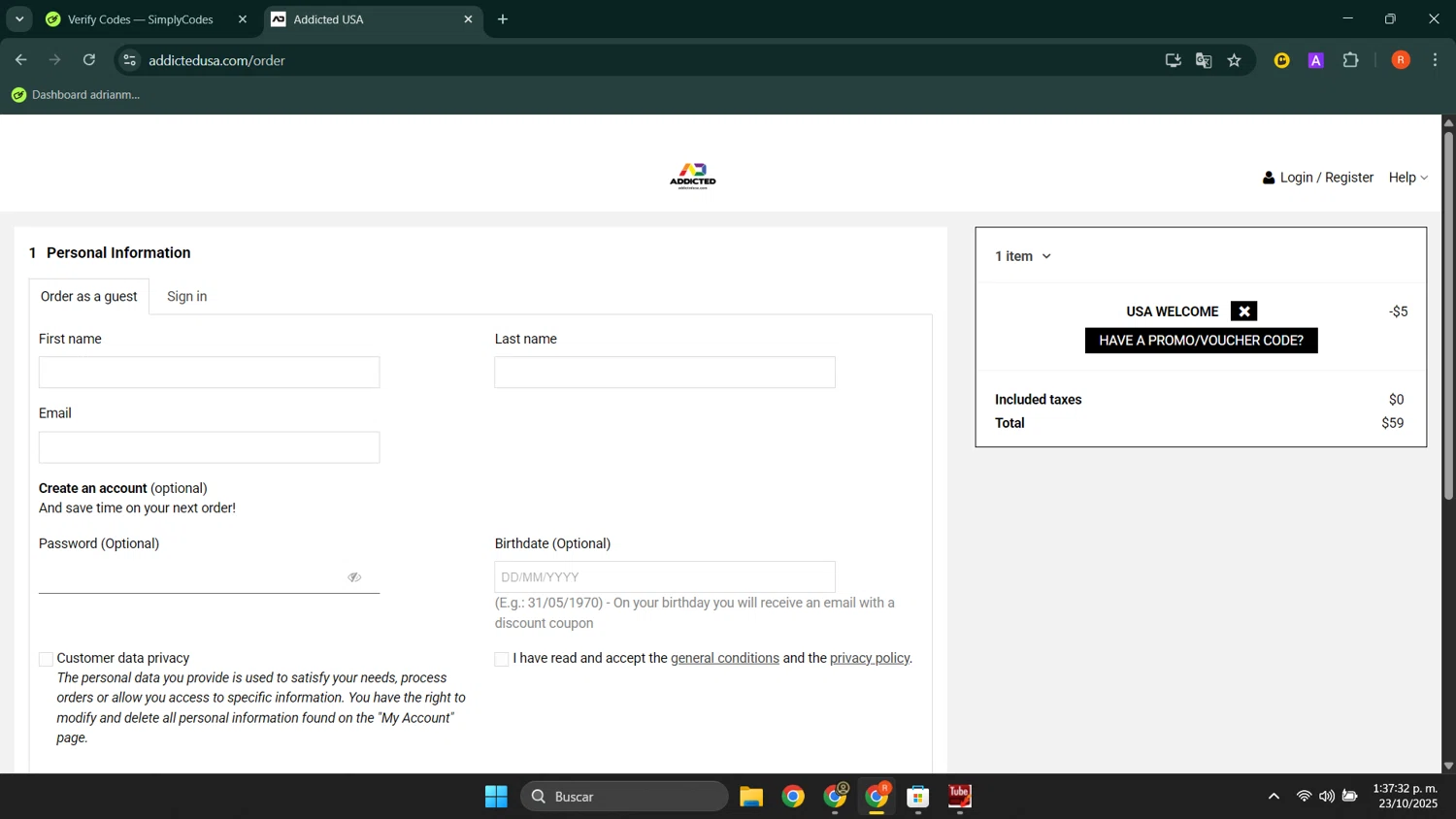Click the address bar URL addictedusa.com/order

pyautogui.click(x=216, y=60)
